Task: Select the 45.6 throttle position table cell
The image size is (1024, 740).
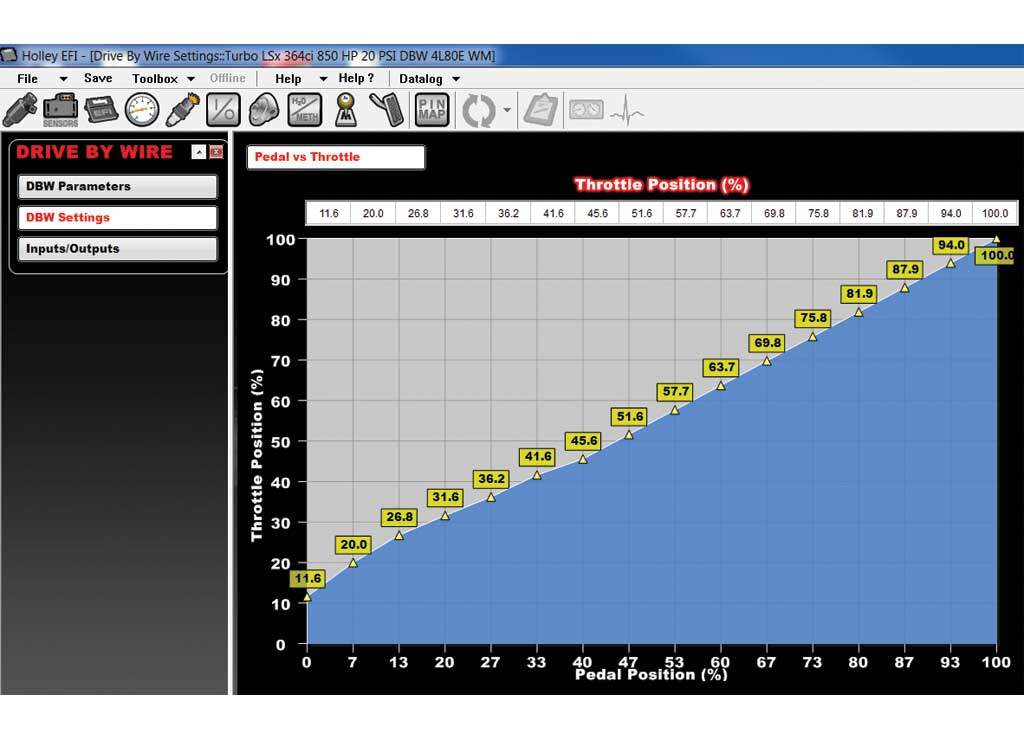Action: click(x=597, y=214)
